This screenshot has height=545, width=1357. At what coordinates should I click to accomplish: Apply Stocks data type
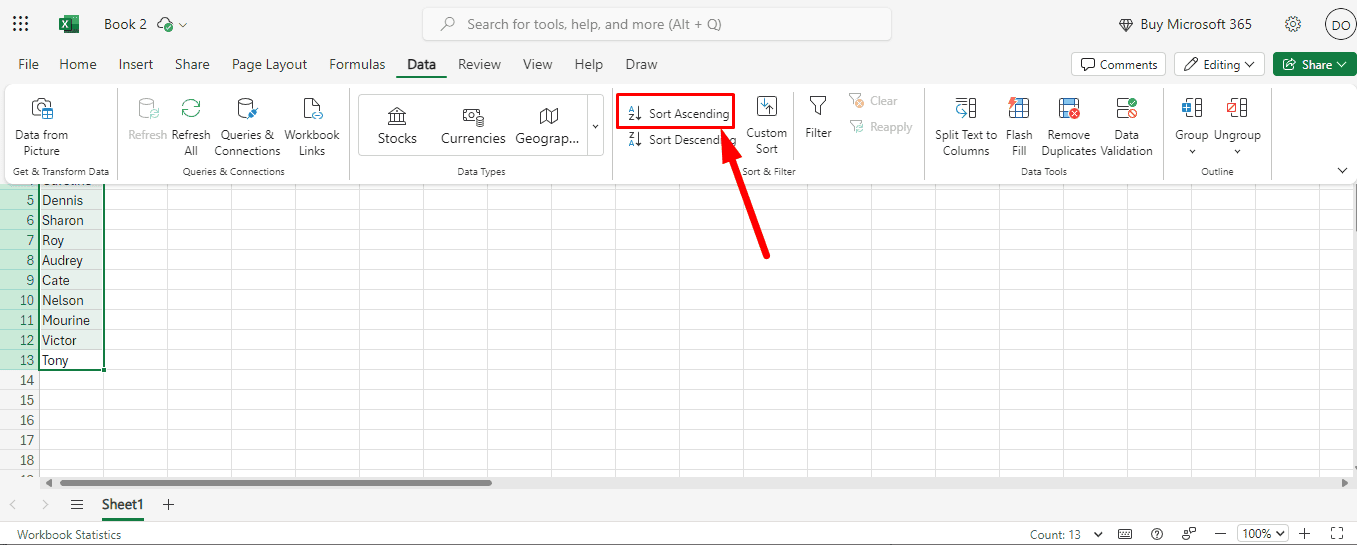click(397, 126)
